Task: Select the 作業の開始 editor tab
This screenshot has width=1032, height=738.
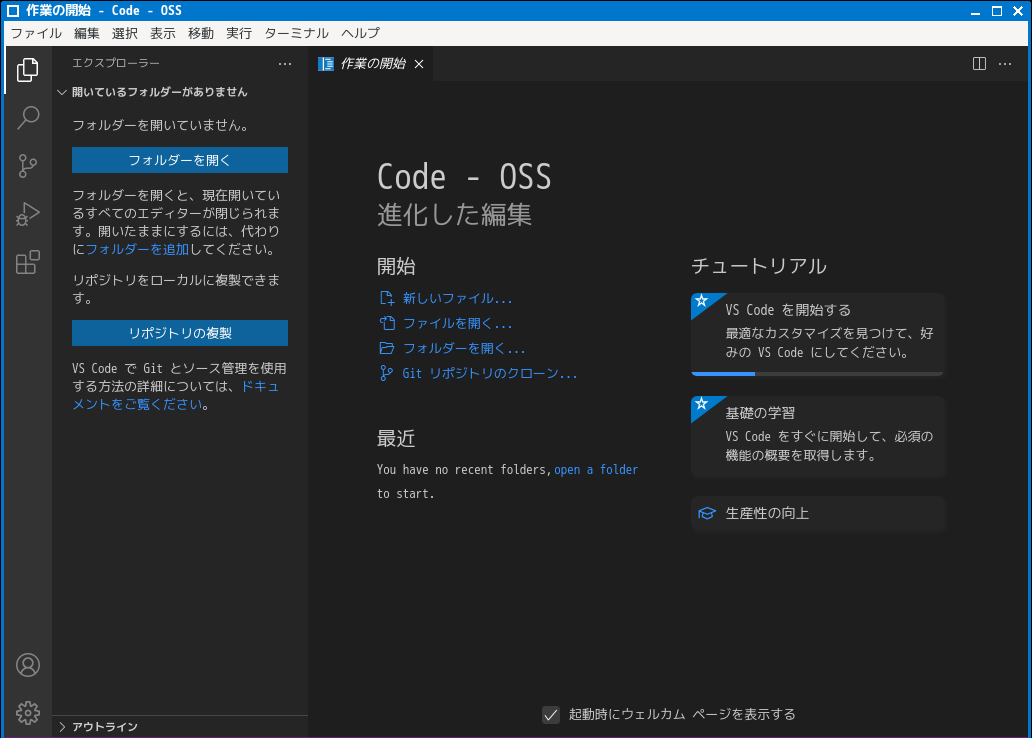Action: tap(371, 64)
